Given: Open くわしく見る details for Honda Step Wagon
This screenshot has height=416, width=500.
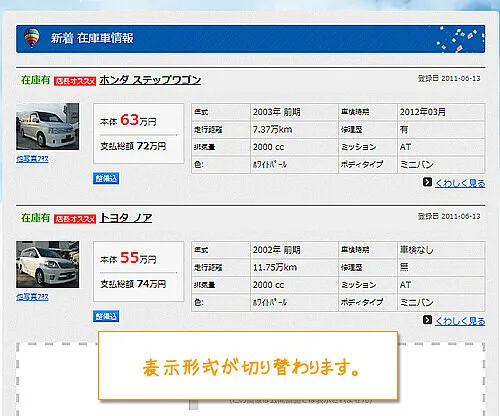Looking at the screenshot, I should point(460,183).
